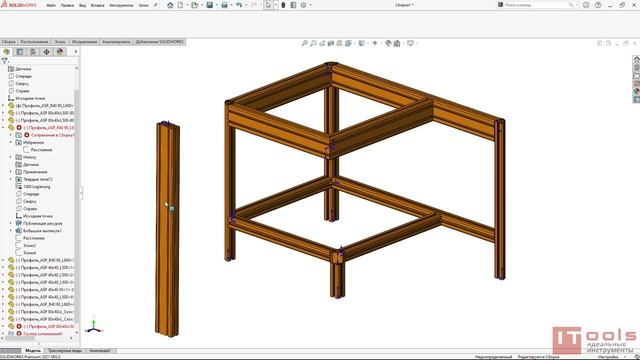This screenshot has height=360, width=640.
Task: Open the Help question mark icon
Action: coord(598,5)
